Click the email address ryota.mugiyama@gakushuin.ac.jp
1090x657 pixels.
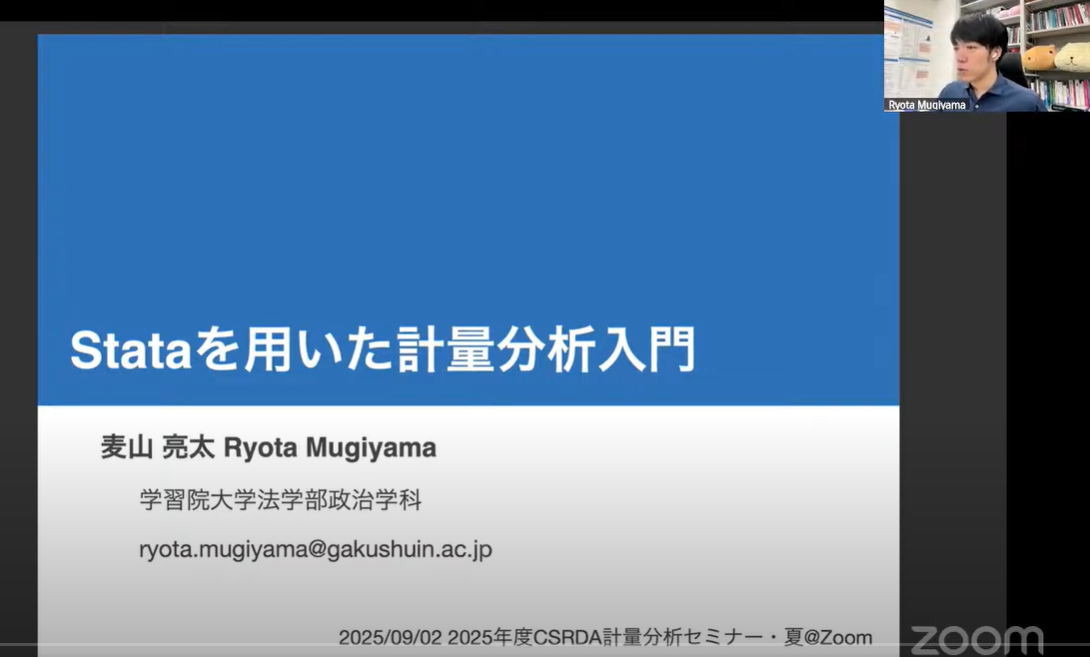tap(316, 548)
